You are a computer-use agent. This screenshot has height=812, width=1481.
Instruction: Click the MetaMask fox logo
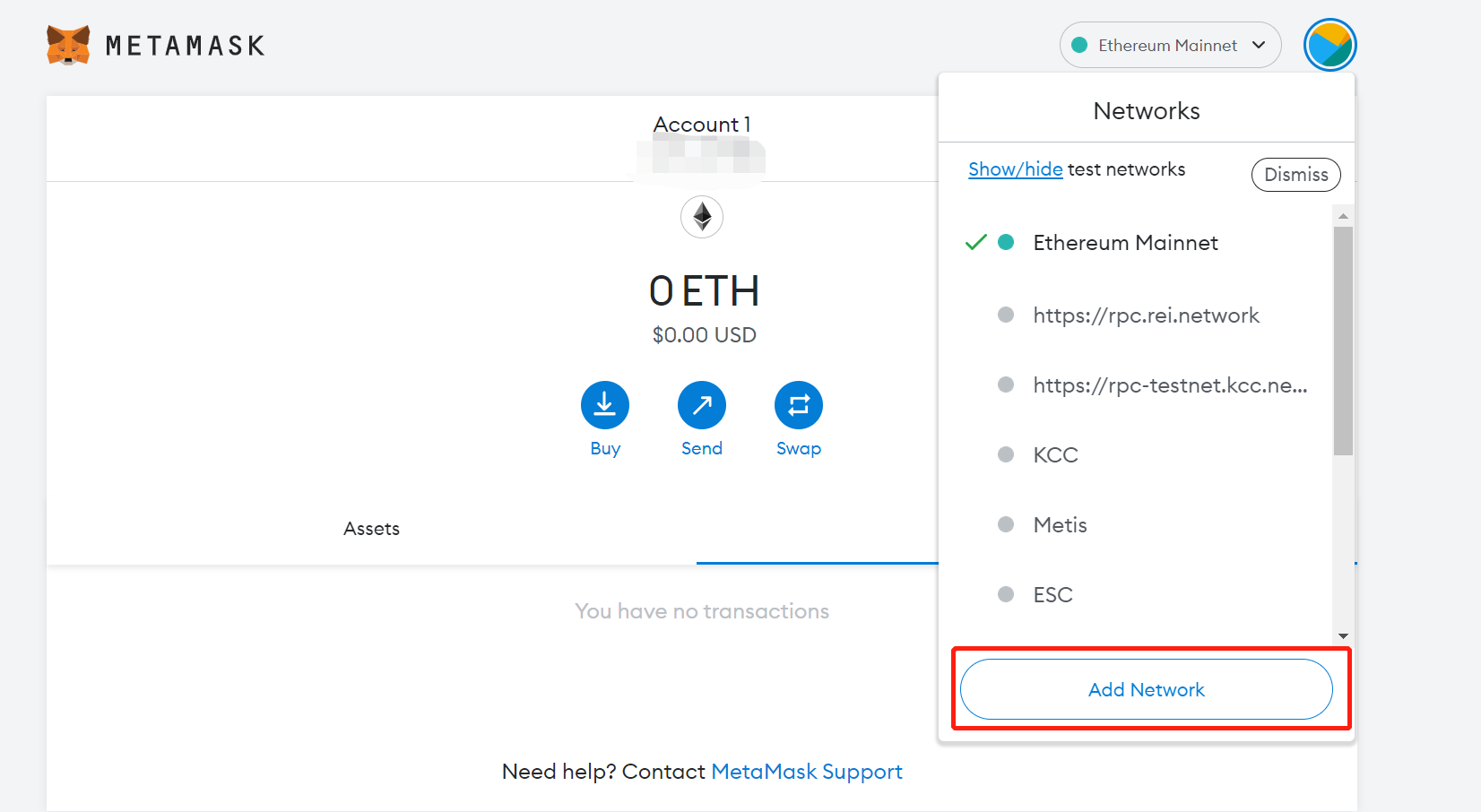[68, 45]
